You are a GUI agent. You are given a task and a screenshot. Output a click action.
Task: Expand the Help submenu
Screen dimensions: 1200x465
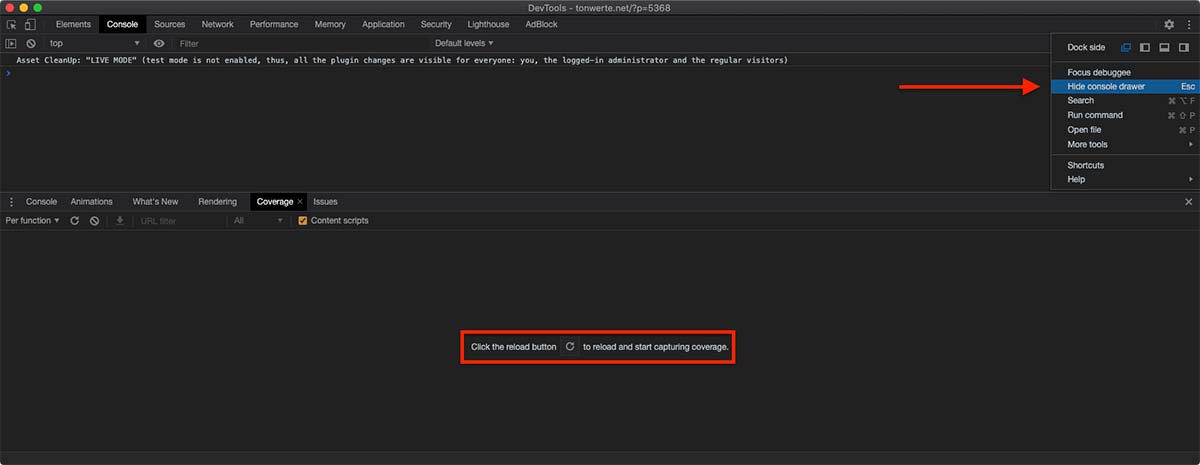(1125, 179)
